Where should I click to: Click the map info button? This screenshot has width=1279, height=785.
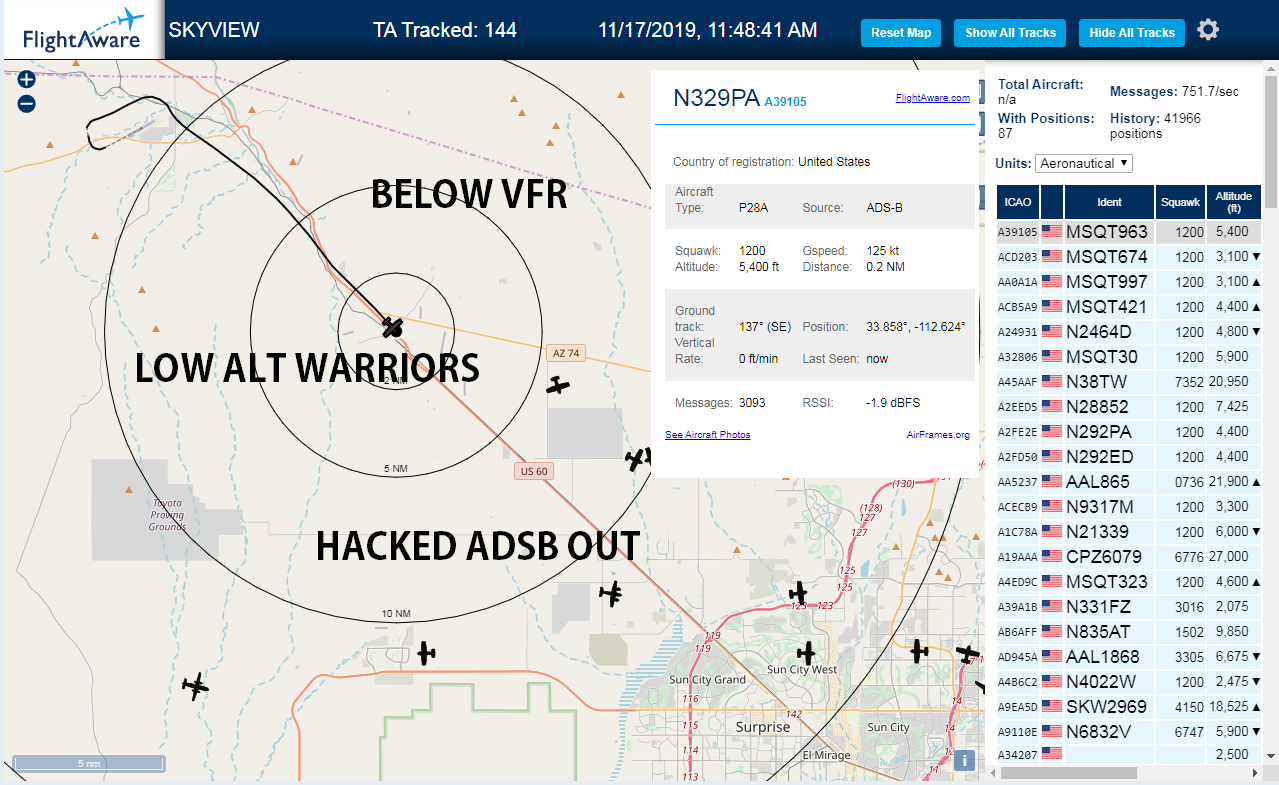tap(964, 760)
